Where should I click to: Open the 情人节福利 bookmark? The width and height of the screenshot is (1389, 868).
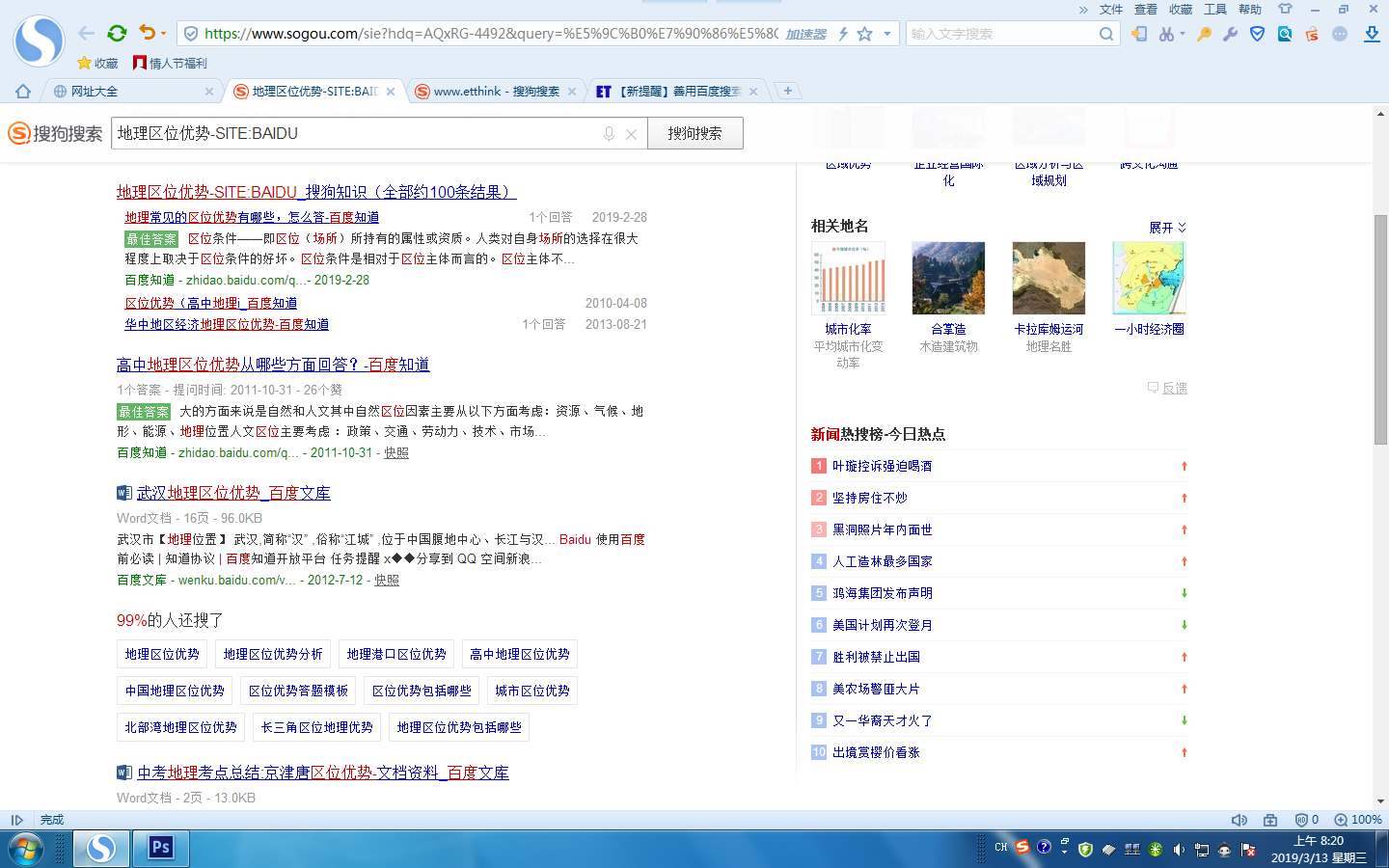[170, 63]
